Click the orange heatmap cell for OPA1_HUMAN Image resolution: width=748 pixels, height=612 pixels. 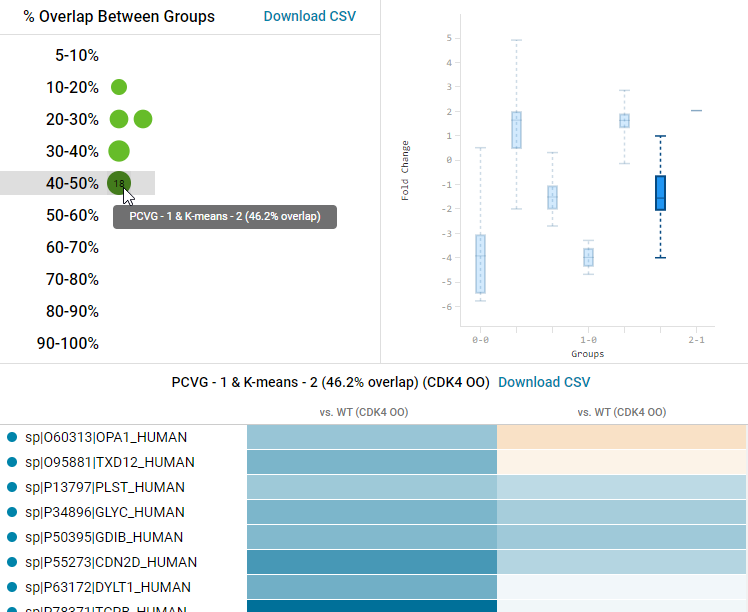click(622, 437)
